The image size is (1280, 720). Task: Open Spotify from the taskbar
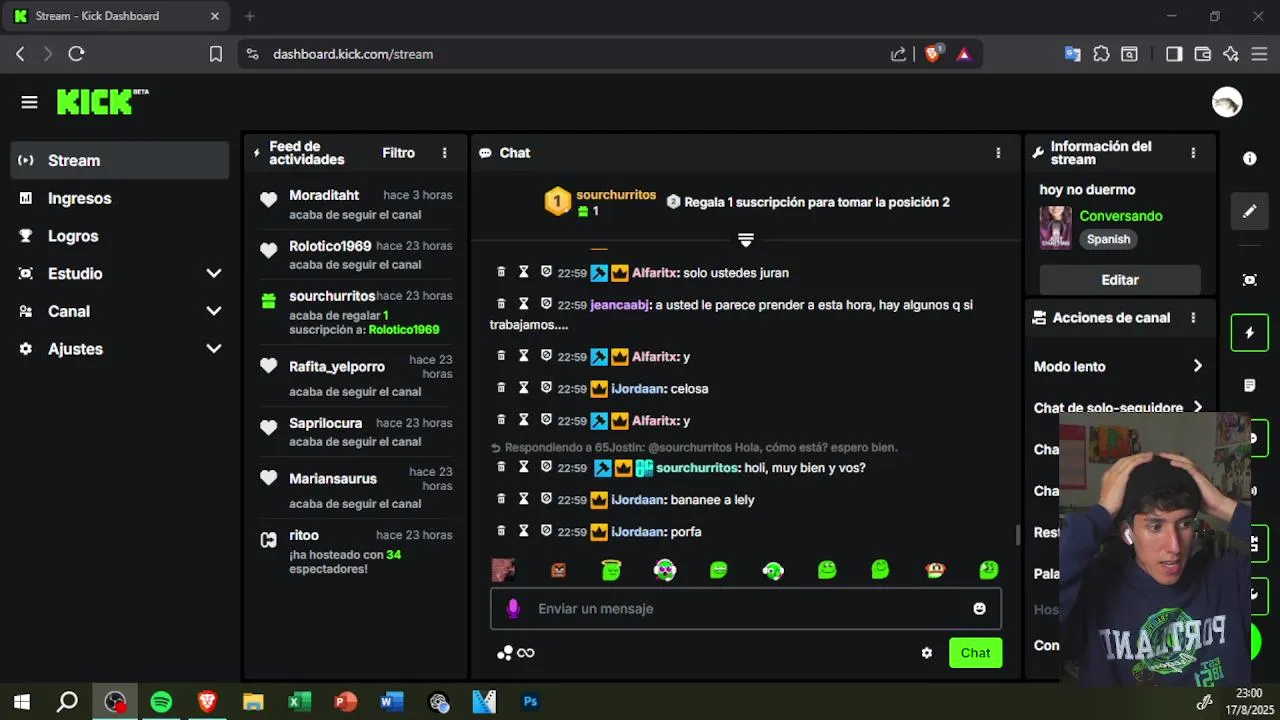point(161,702)
